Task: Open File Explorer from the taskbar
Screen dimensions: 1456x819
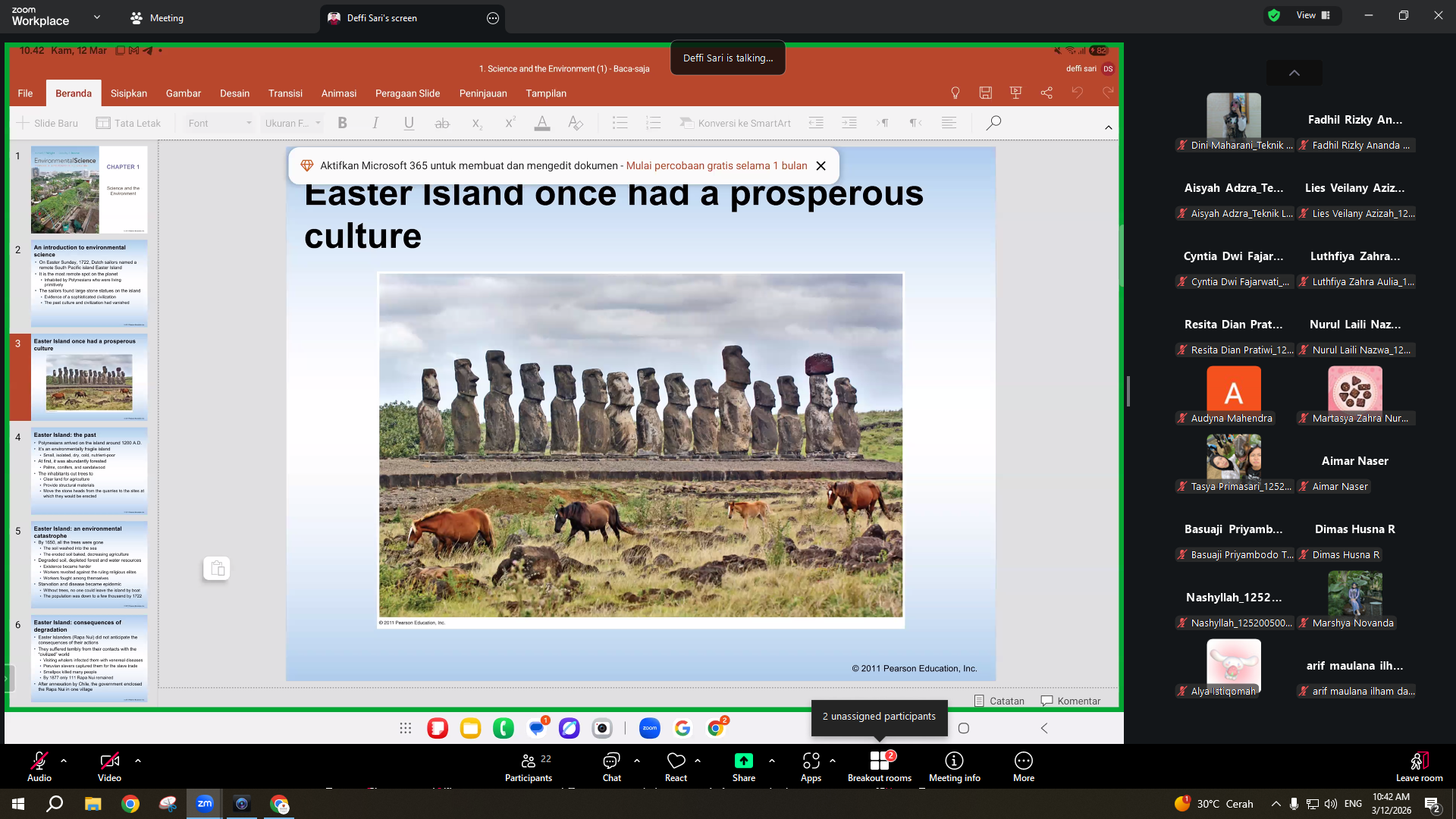Action: click(93, 804)
